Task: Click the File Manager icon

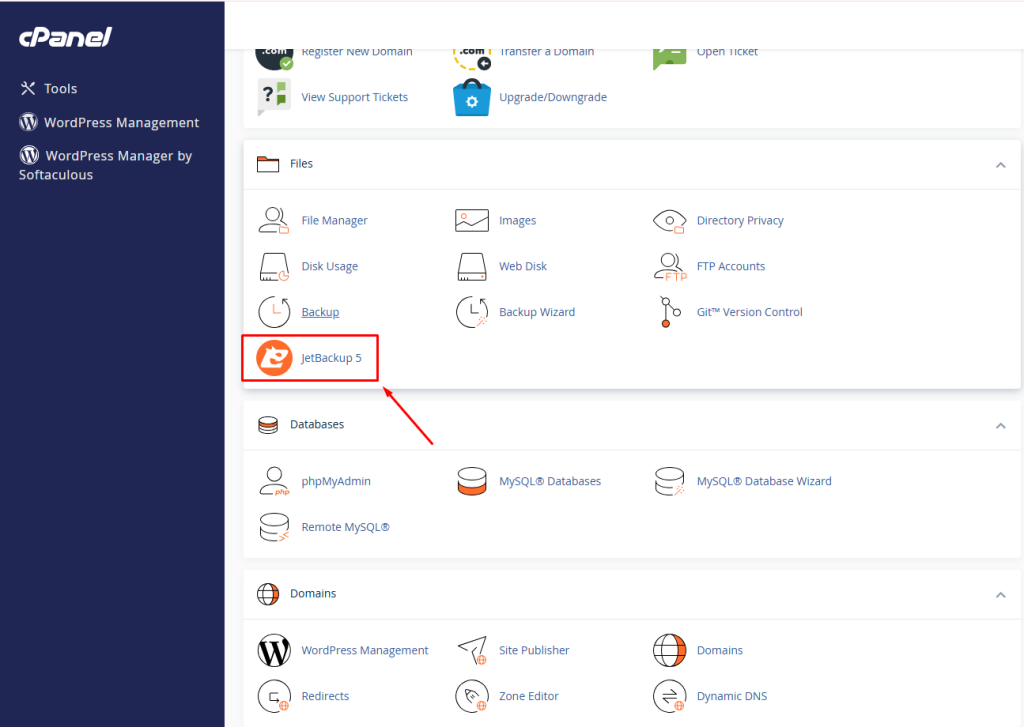Action: [274, 220]
